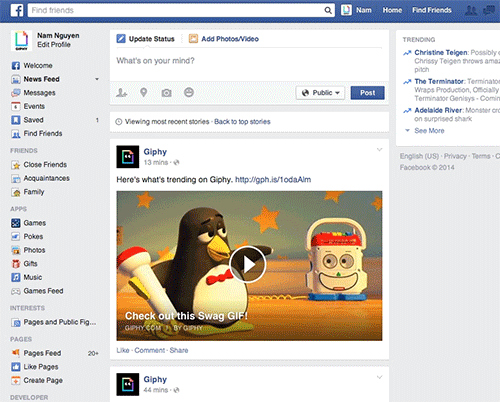500x402 pixels.
Task: Click the Terms footer link
Action: click(x=481, y=156)
